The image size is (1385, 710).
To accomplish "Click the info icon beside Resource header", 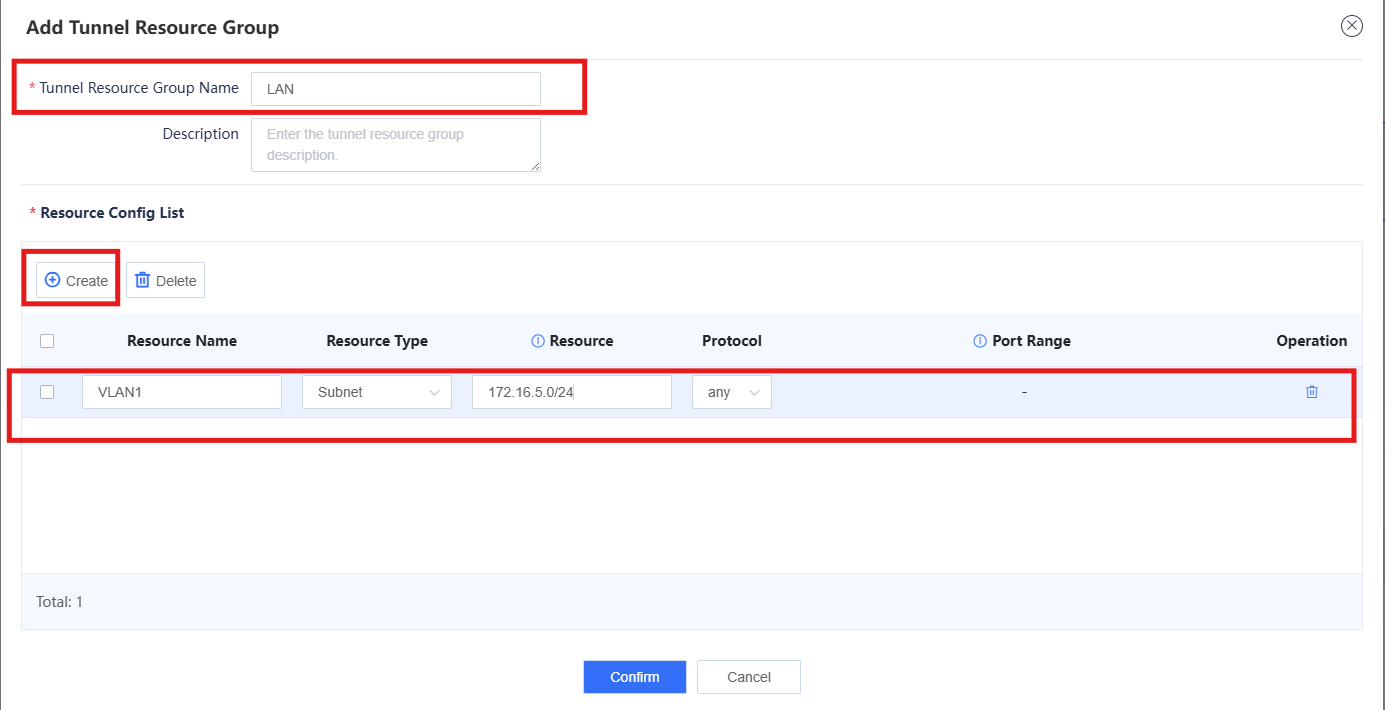I will 538,341.
